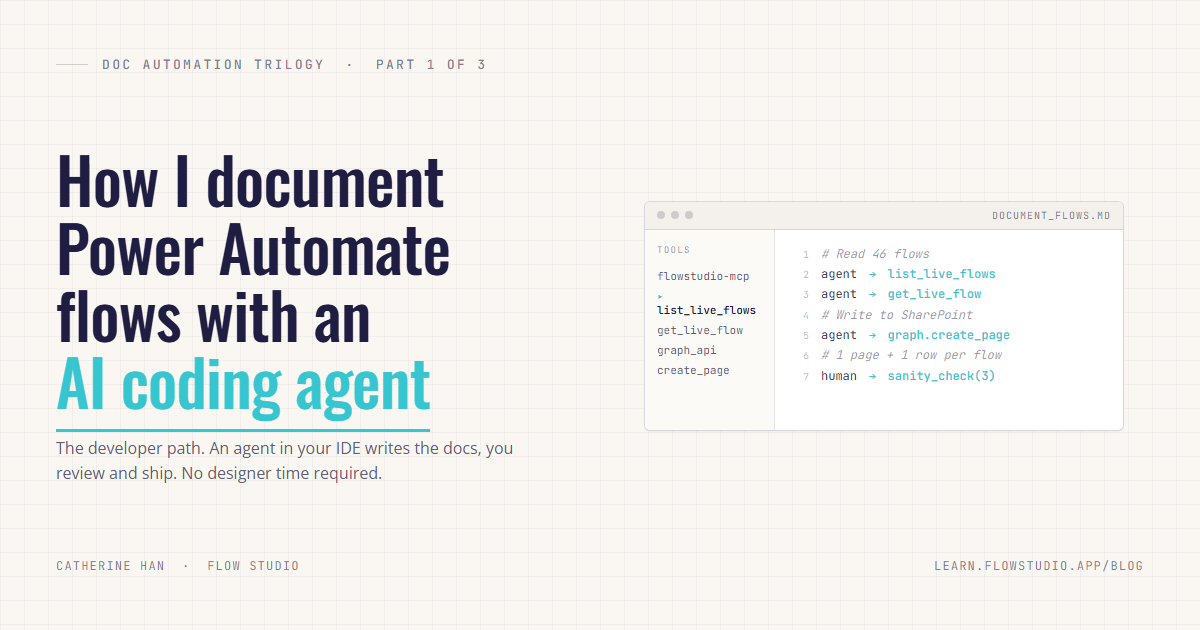The image size is (1200, 630).
Task: Click the first window control dot
Action: point(661,215)
